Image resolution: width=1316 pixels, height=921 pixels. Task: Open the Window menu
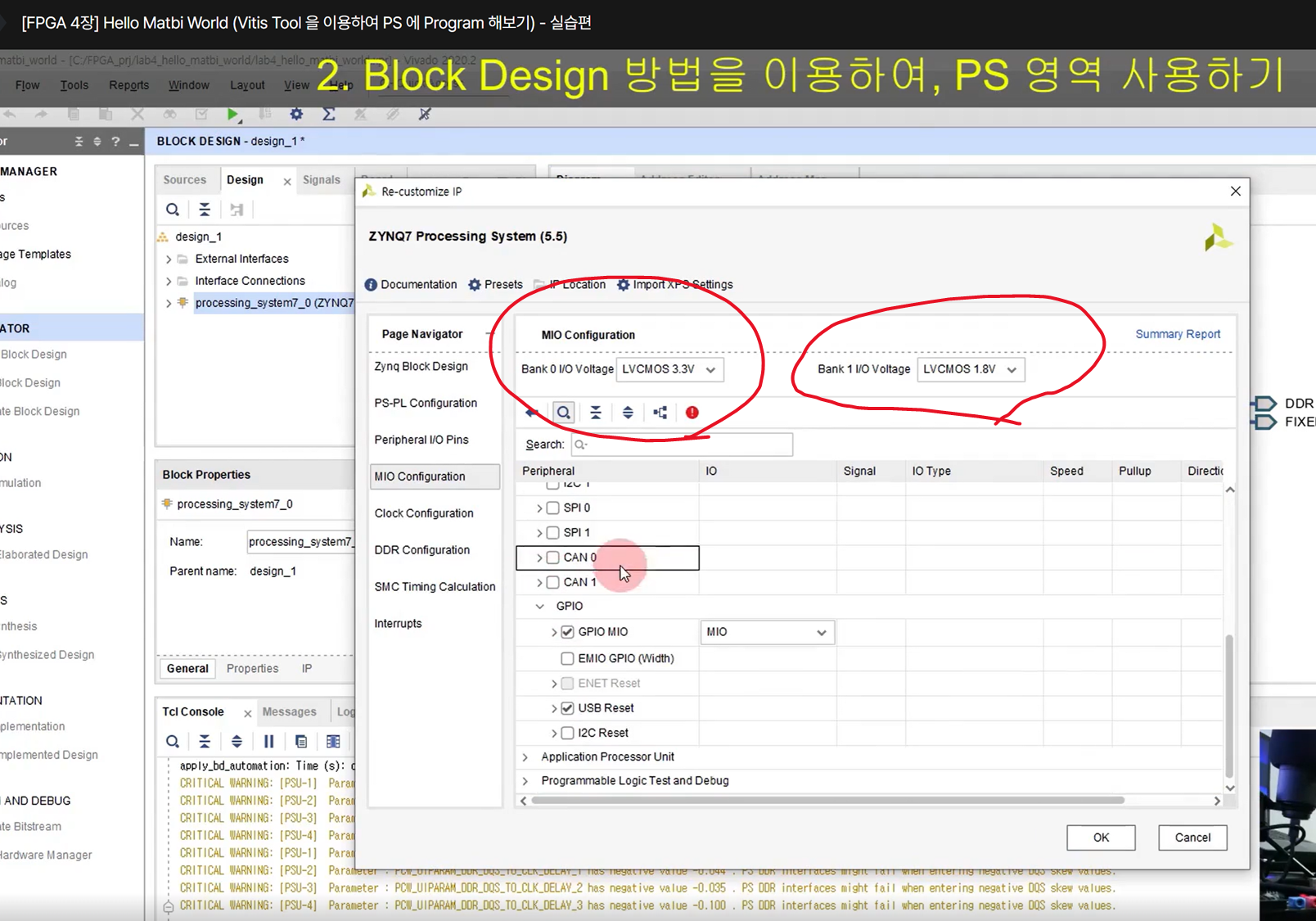pos(188,85)
